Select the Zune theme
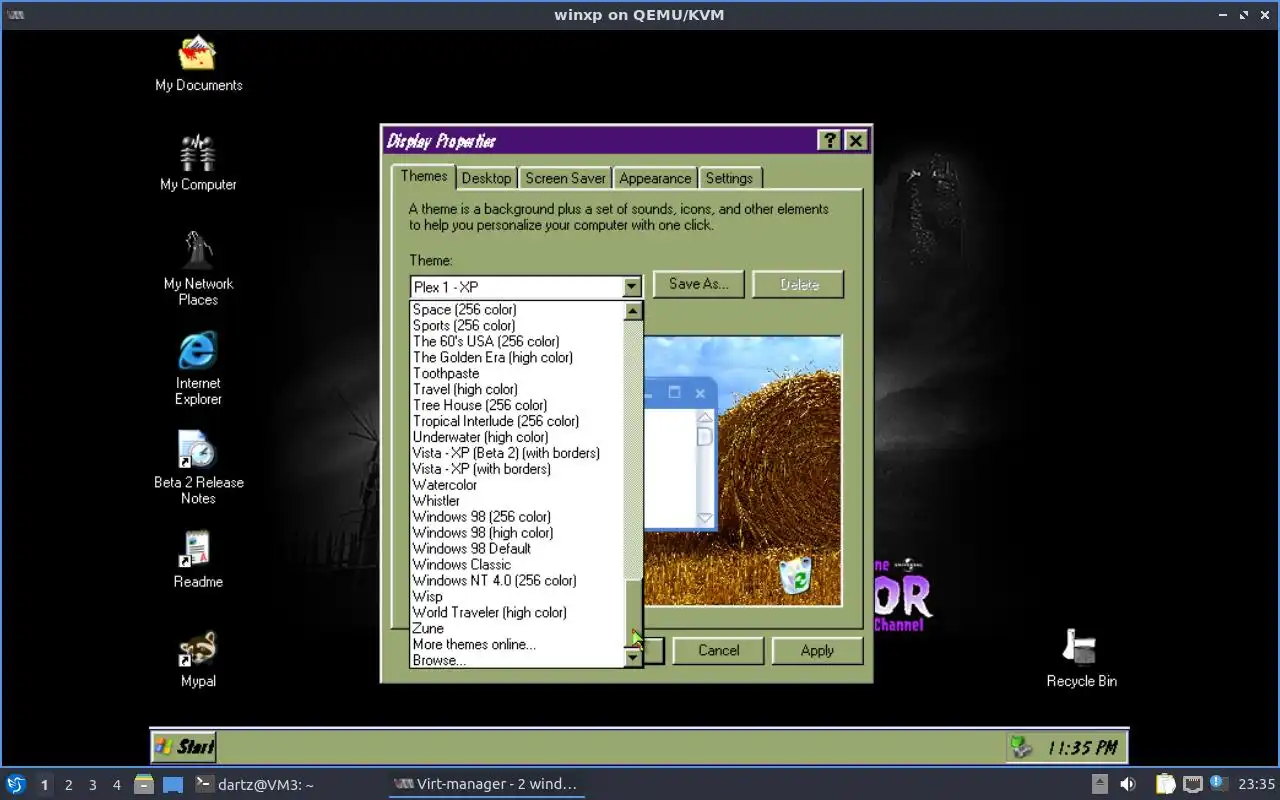This screenshot has width=1280, height=800. click(517, 630)
